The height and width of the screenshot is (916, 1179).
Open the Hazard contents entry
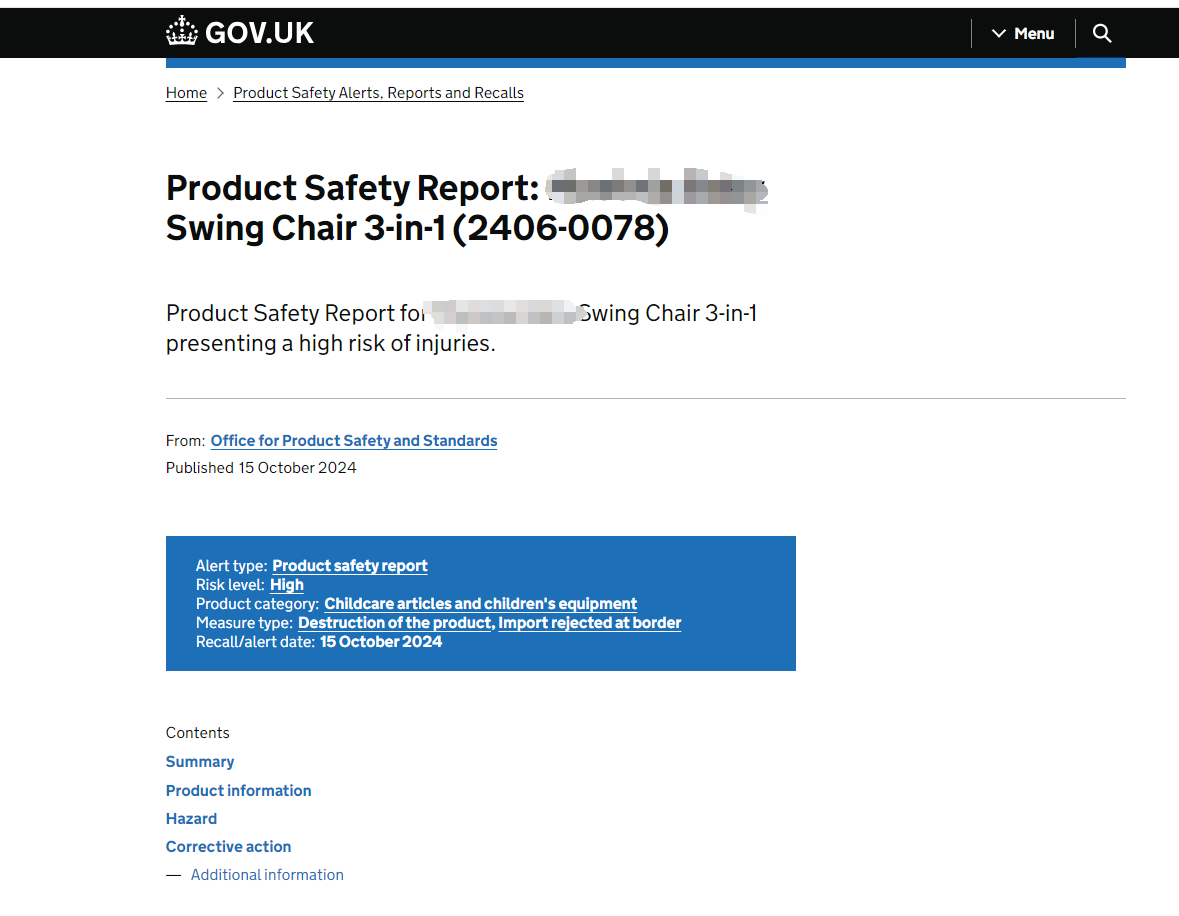[191, 818]
